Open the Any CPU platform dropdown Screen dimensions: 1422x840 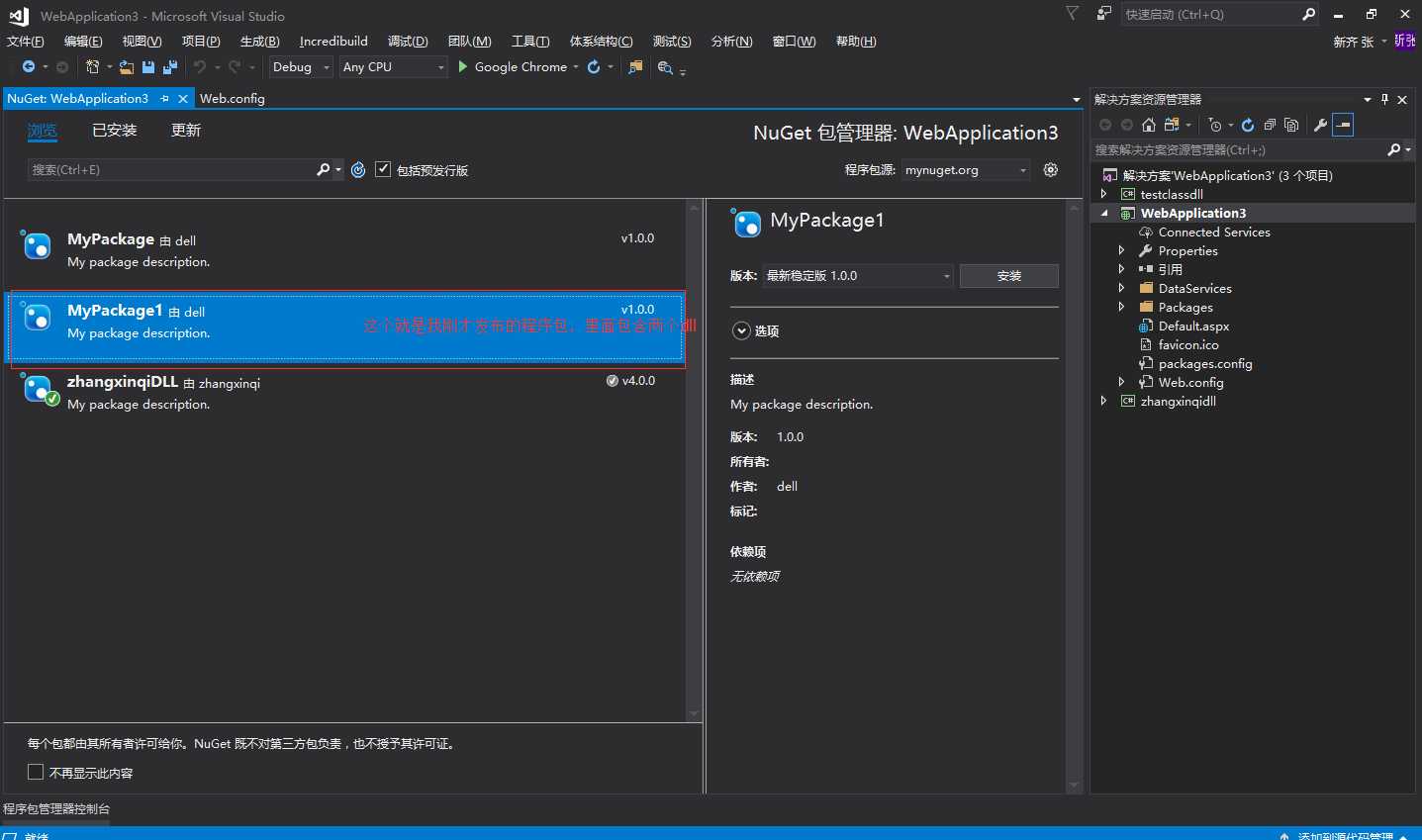[x=394, y=67]
